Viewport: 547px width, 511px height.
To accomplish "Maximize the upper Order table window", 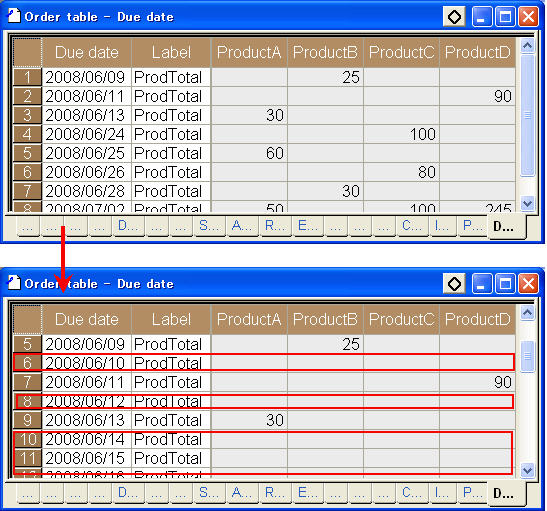I will point(505,16).
